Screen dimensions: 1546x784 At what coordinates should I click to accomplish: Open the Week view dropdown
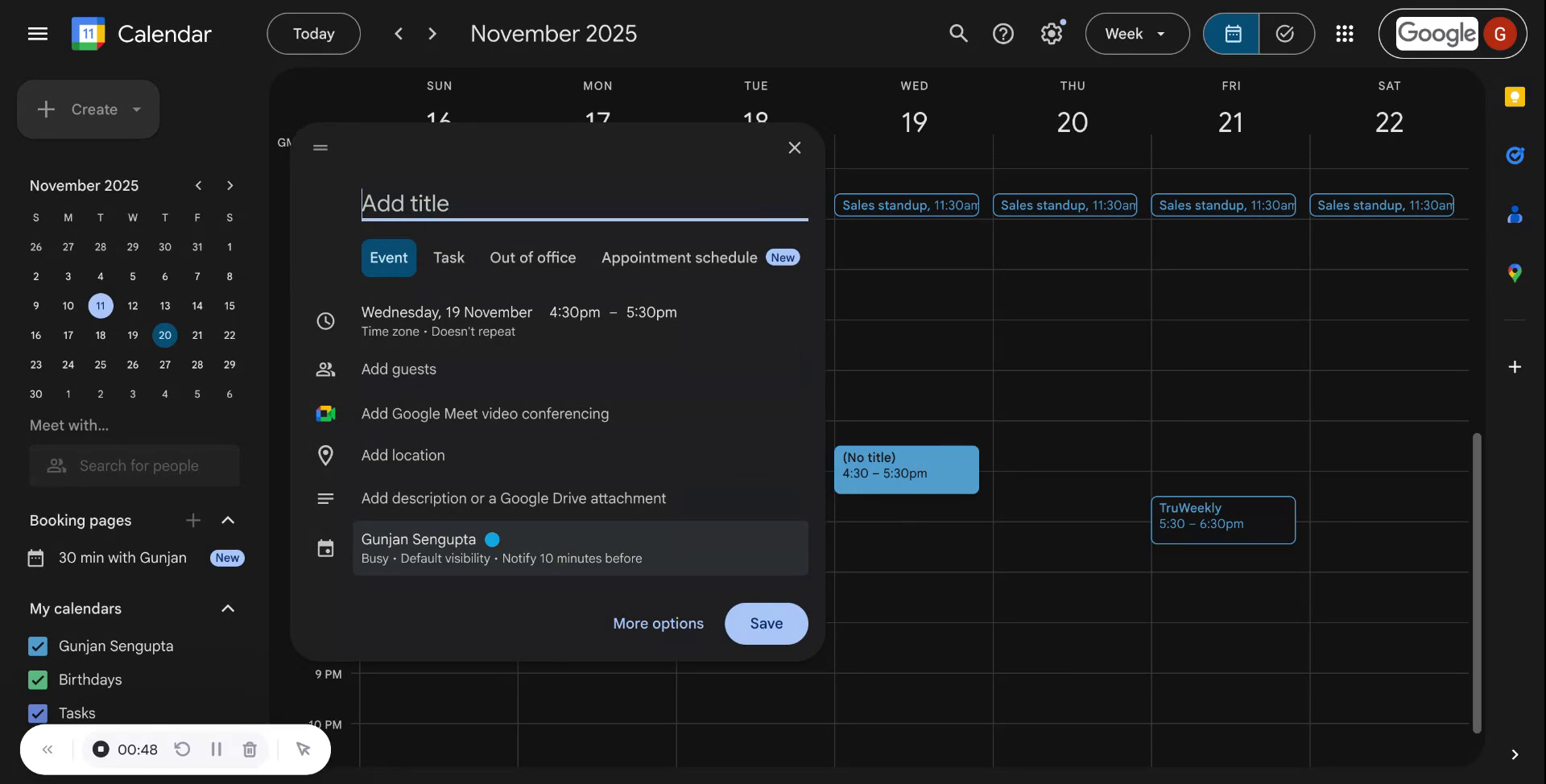point(1137,33)
